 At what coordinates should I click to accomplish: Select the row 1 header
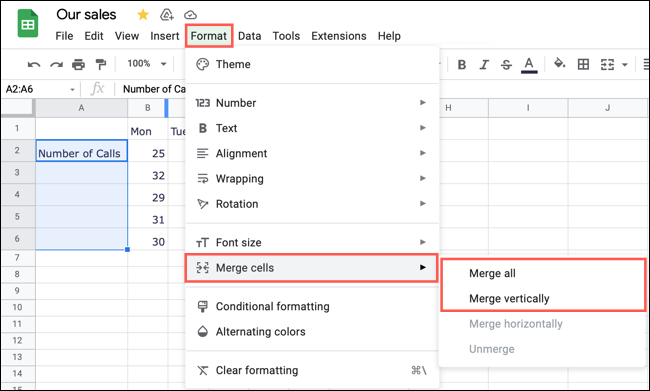click(17, 129)
